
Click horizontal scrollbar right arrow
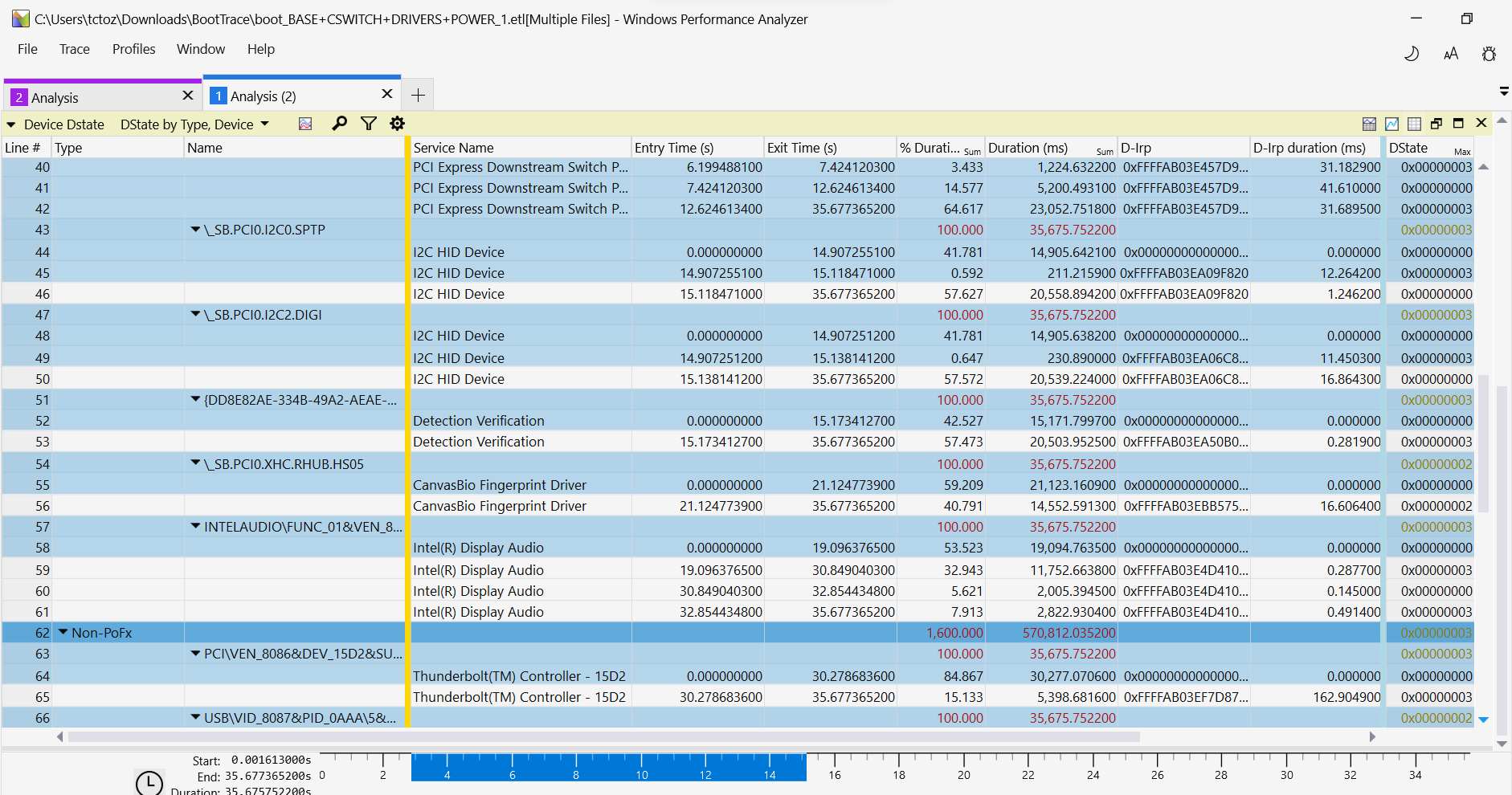coord(1371,736)
